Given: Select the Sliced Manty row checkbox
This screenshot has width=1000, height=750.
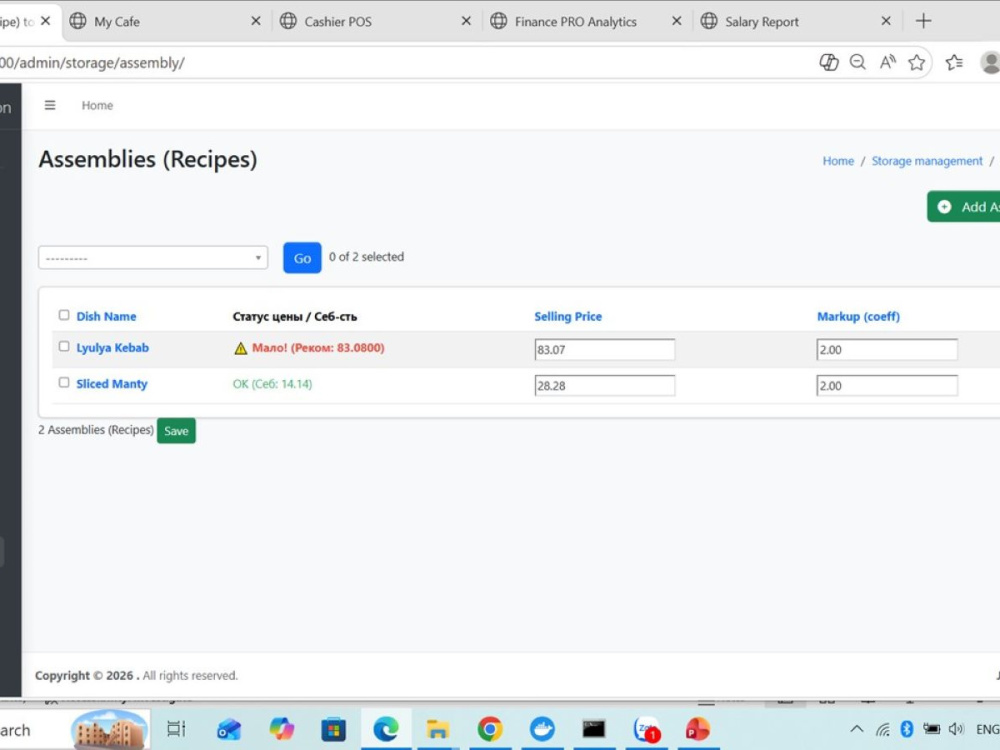Looking at the screenshot, I should coord(64,383).
